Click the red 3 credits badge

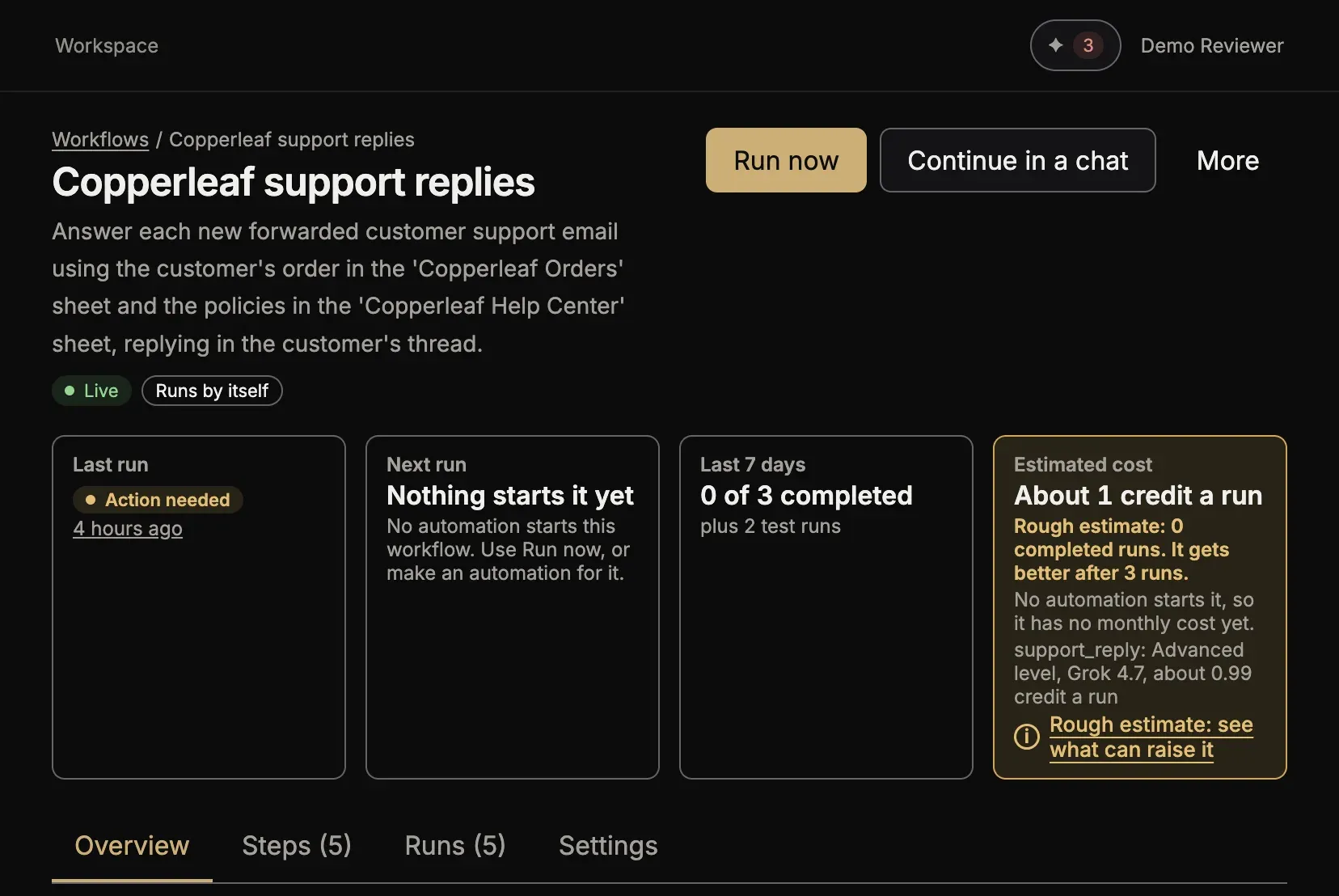click(1088, 45)
